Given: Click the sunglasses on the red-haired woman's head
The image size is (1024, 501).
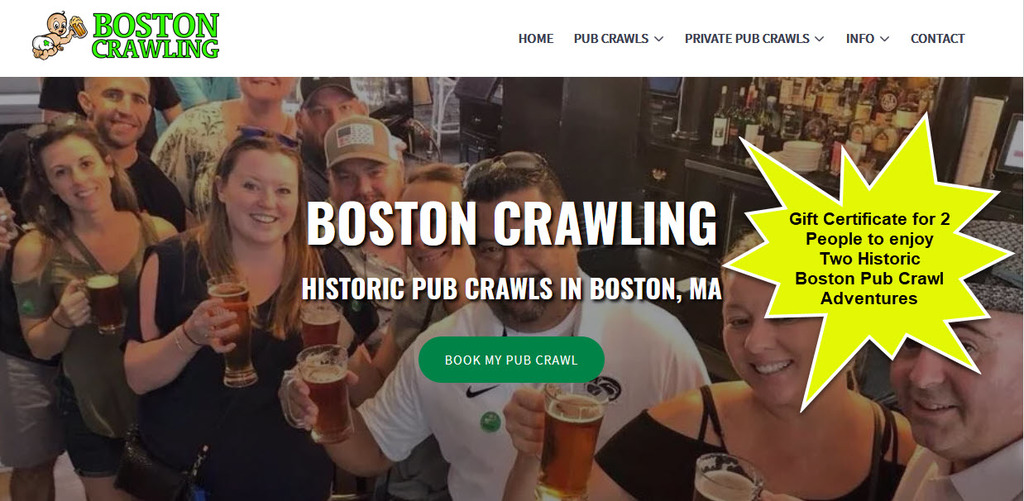Looking at the screenshot, I should point(268,135).
